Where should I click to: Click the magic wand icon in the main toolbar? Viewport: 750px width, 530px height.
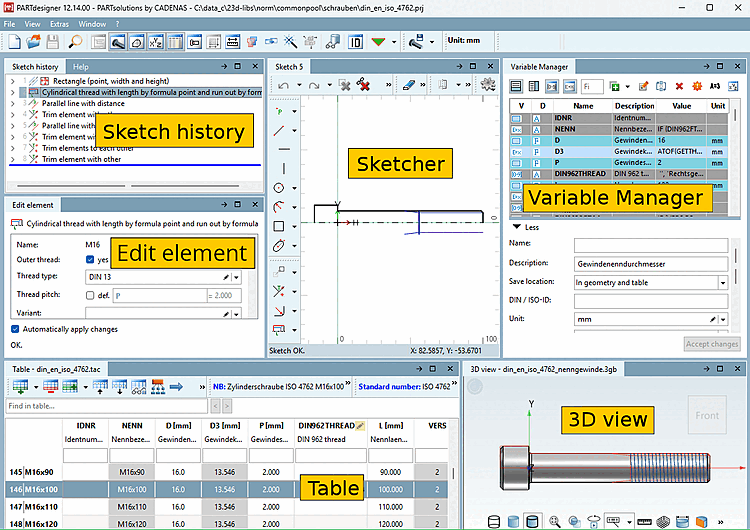pos(290,42)
